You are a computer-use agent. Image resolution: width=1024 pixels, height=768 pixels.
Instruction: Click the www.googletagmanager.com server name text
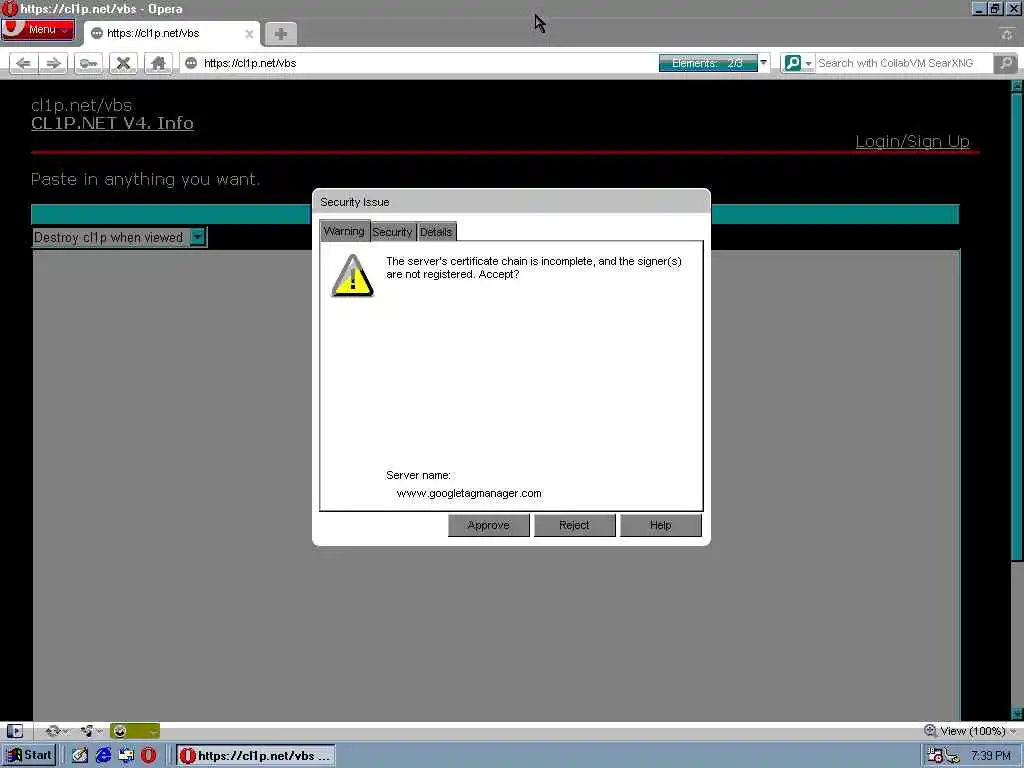(469, 494)
